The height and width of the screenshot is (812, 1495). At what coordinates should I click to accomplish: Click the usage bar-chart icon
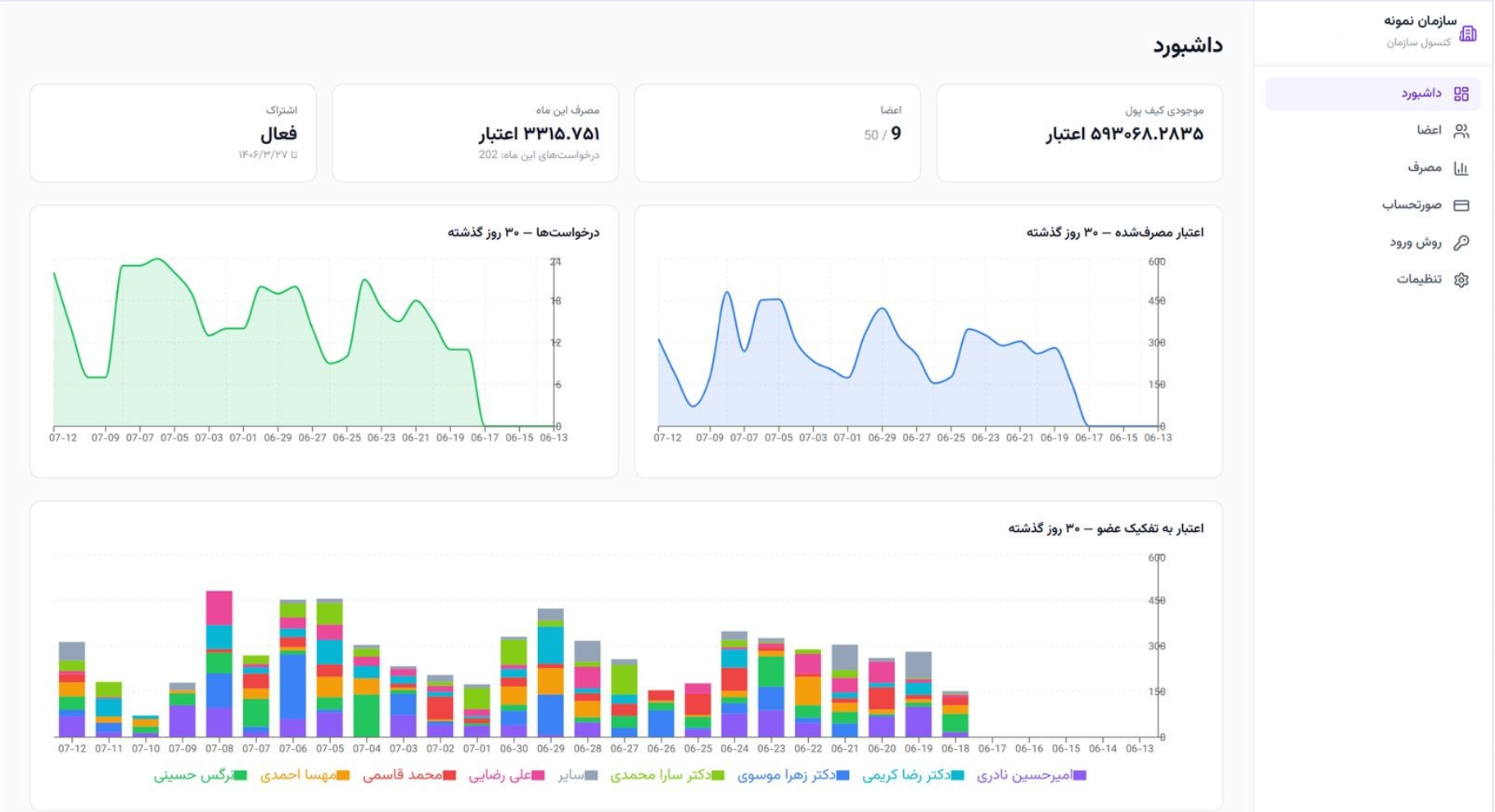1461,168
